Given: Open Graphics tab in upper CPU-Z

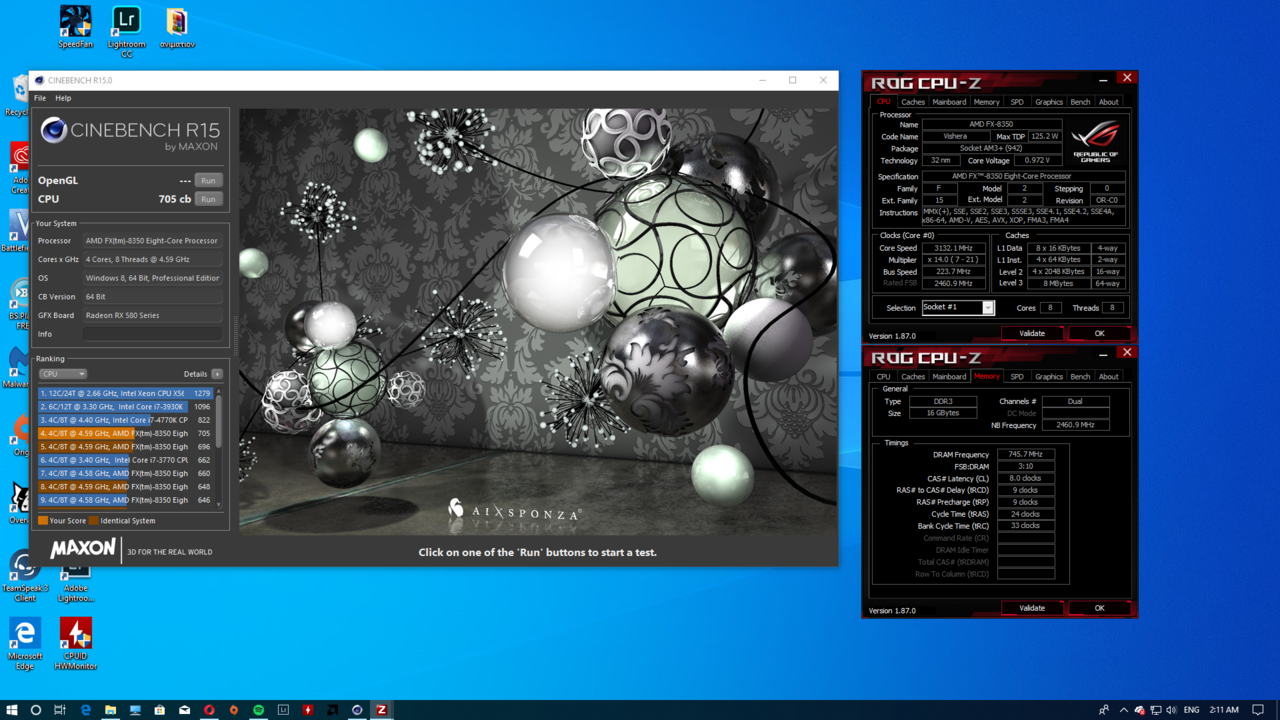Looking at the screenshot, I should tap(1049, 102).
